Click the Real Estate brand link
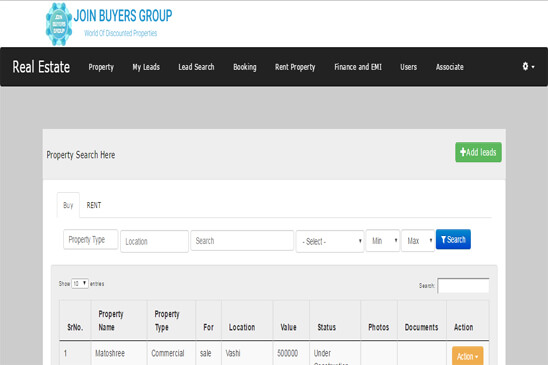The image size is (548, 365). tap(41, 67)
